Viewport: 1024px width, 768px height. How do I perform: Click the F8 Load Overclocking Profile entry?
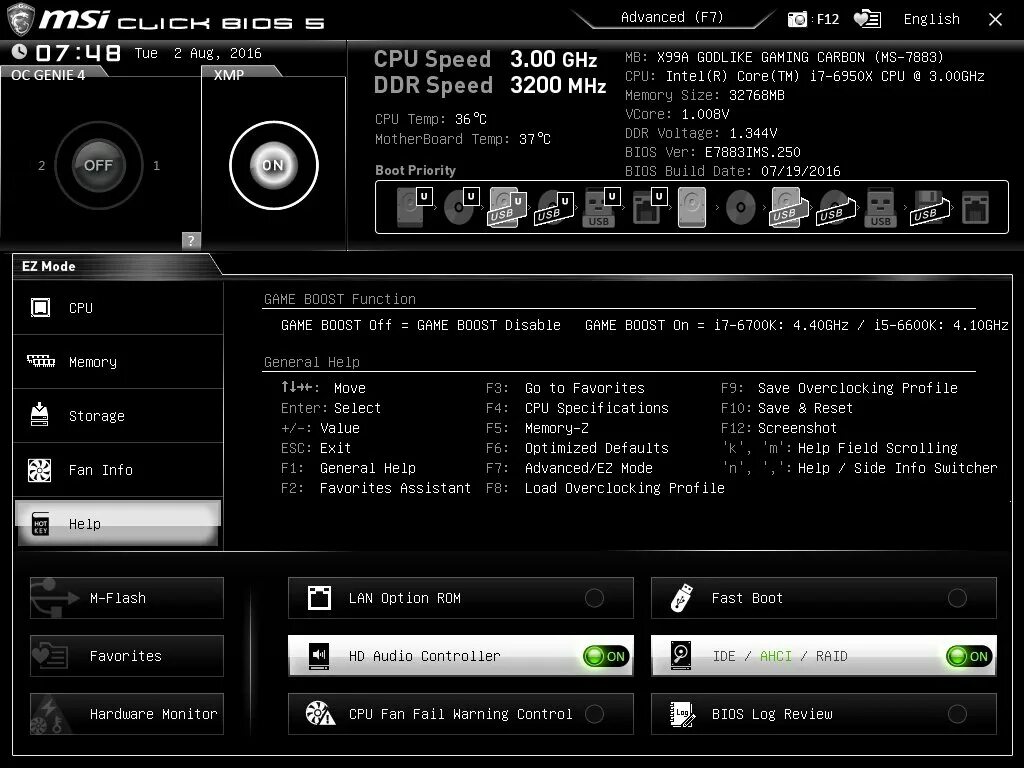[605, 488]
